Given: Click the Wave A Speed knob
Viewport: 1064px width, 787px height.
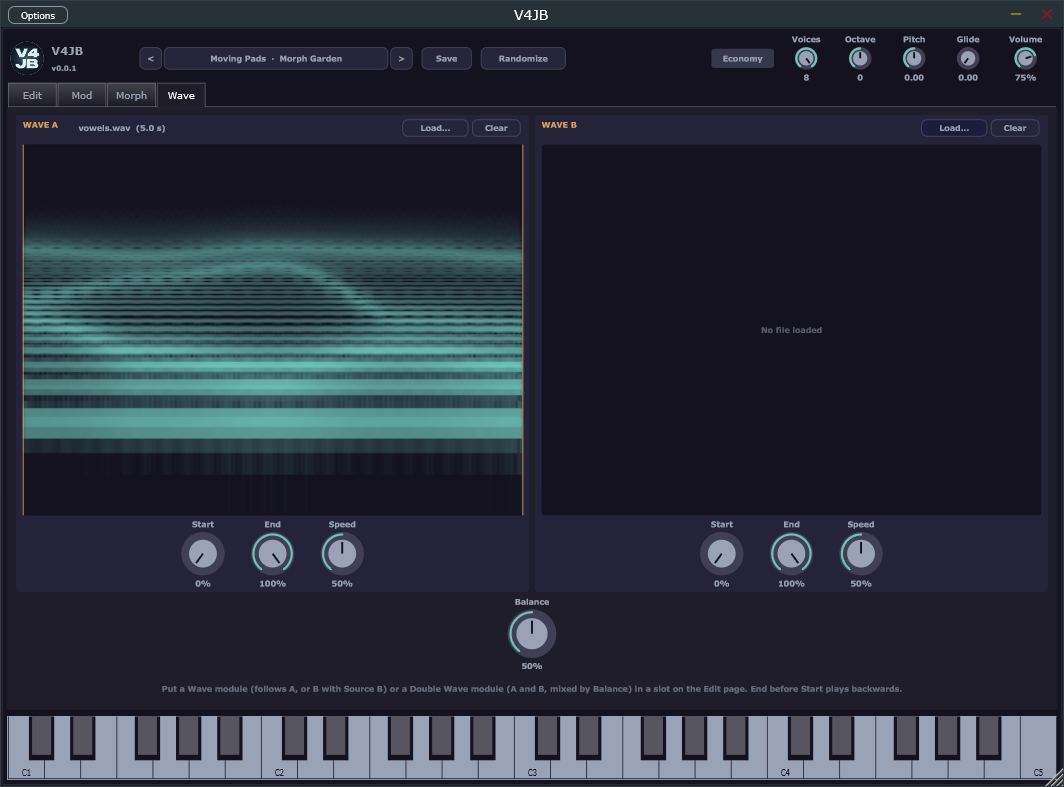Looking at the screenshot, I should click(x=342, y=554).
